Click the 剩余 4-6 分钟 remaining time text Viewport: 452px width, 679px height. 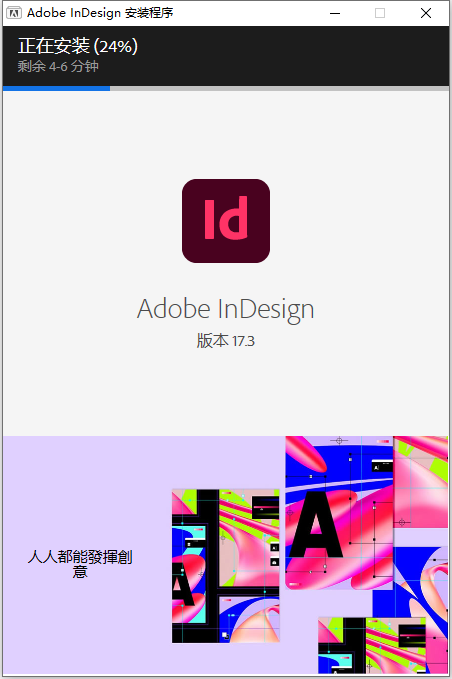58,66
